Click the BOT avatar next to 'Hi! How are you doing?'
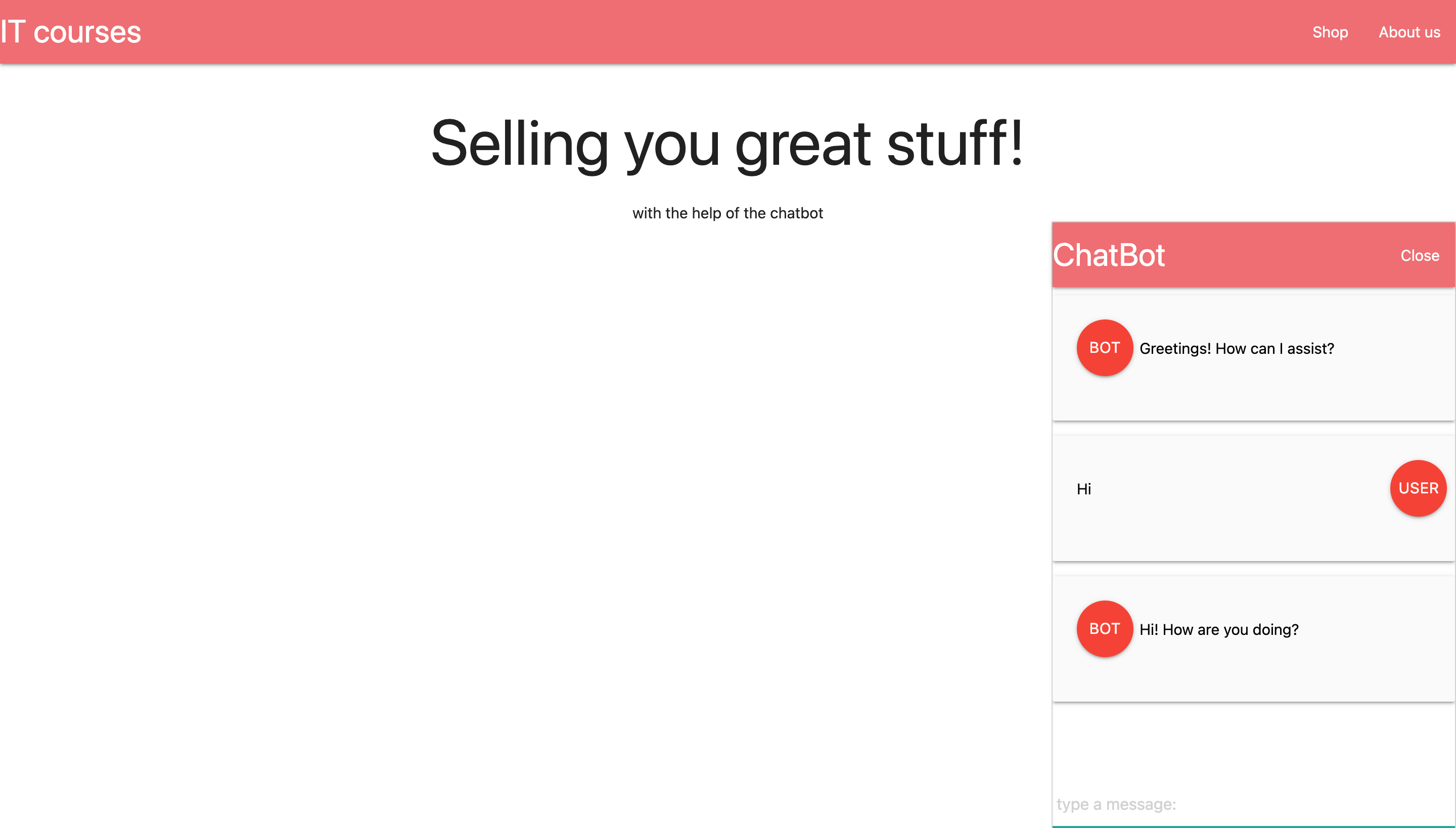Screen dimensions: 1456x828 coord(1104,628)
